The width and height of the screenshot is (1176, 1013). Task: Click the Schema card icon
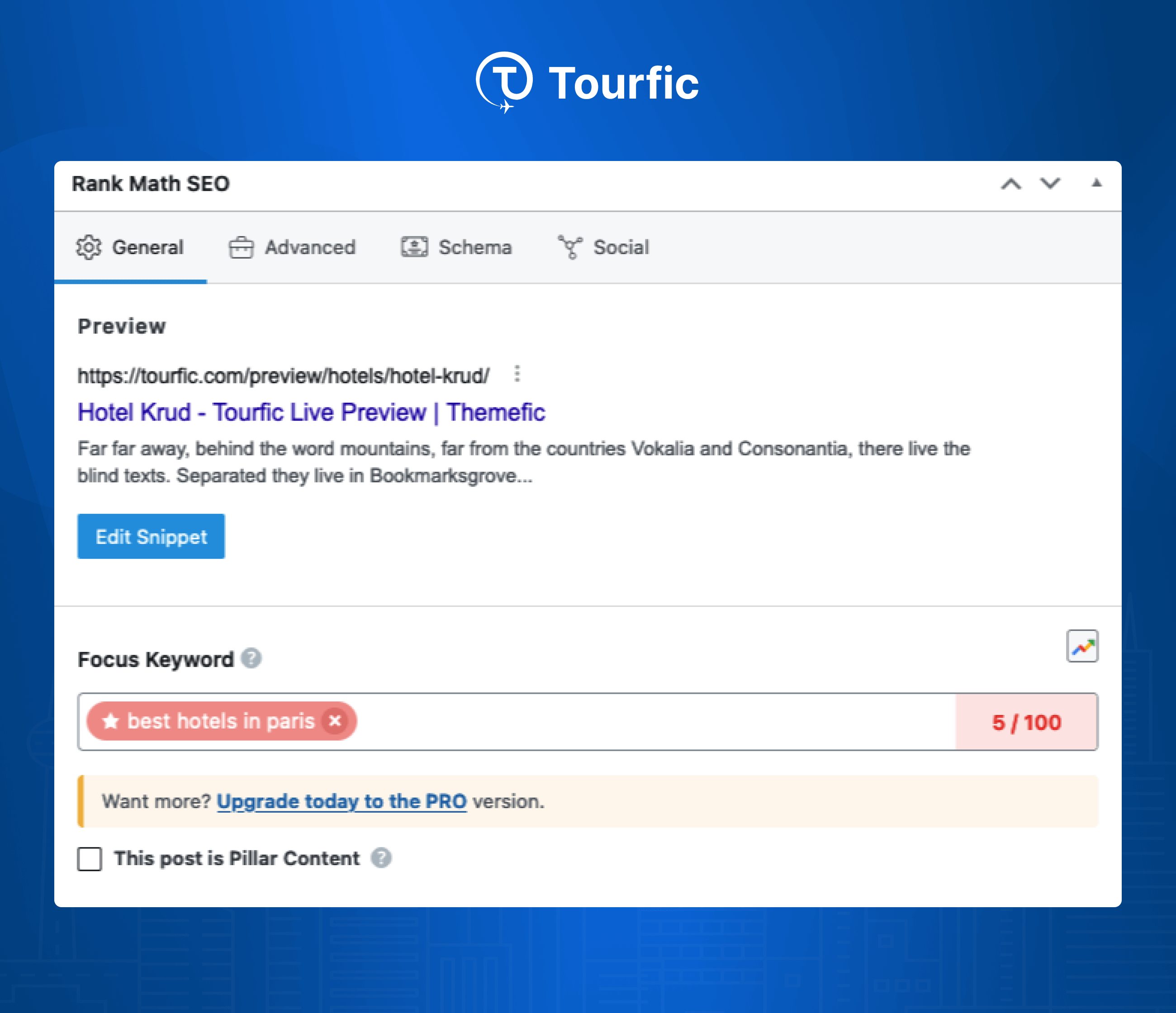pos(414,247)
